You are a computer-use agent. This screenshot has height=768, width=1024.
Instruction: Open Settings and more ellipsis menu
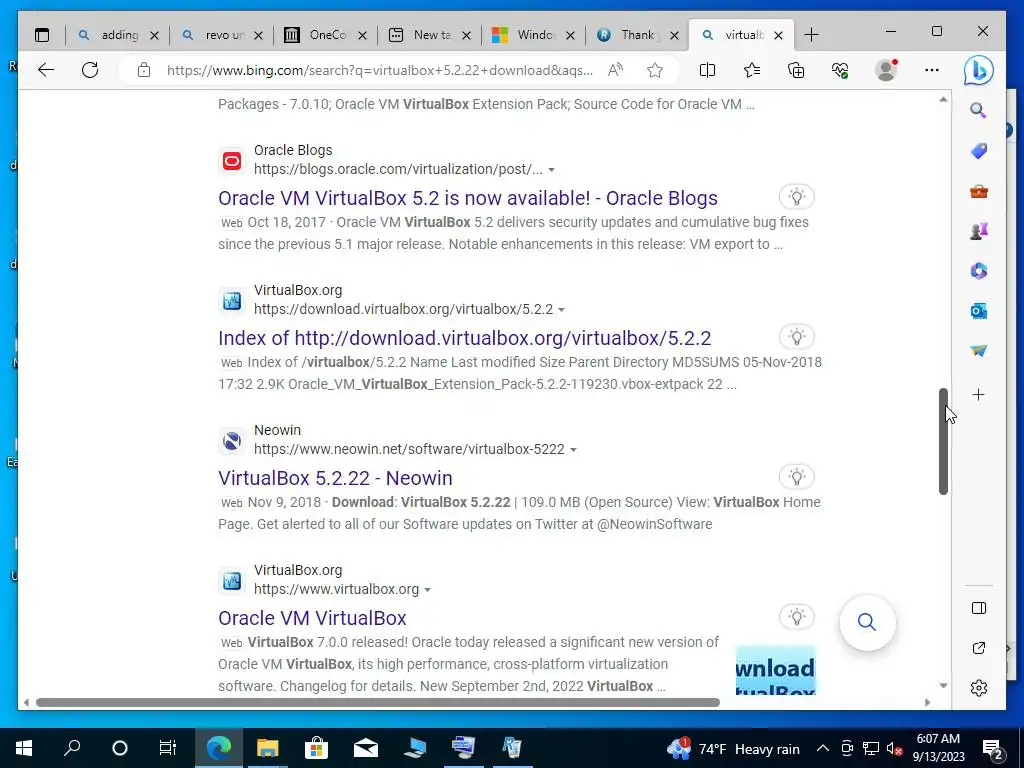(x=932, y=70)
